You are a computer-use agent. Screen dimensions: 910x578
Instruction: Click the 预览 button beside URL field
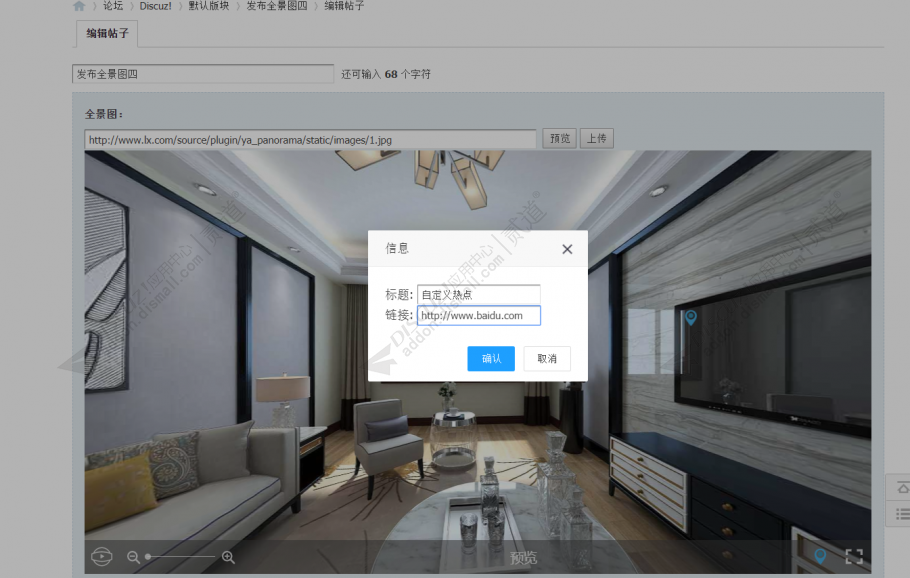[559, 139]
